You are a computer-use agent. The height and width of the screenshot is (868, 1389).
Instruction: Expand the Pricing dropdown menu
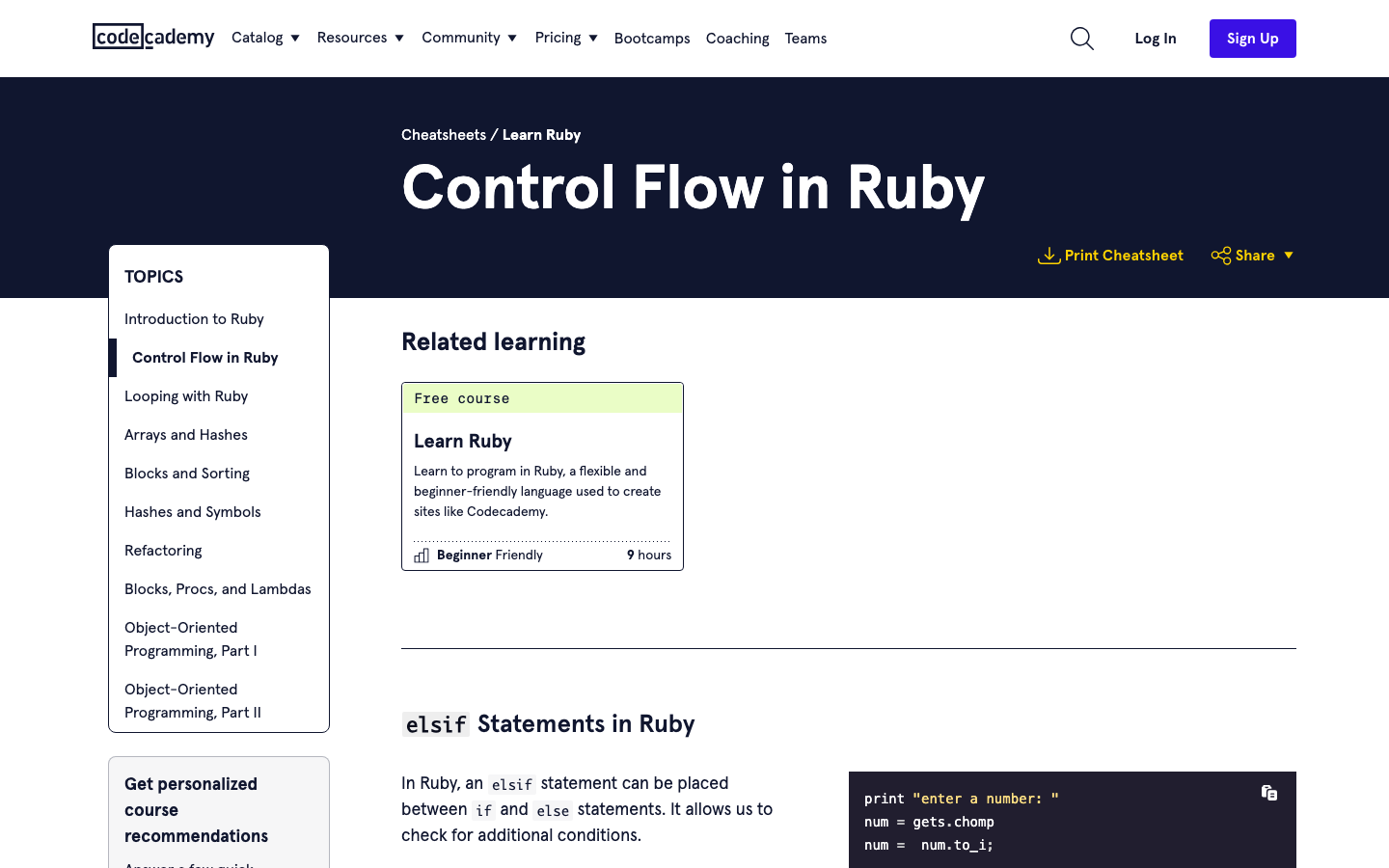point(566,38)
